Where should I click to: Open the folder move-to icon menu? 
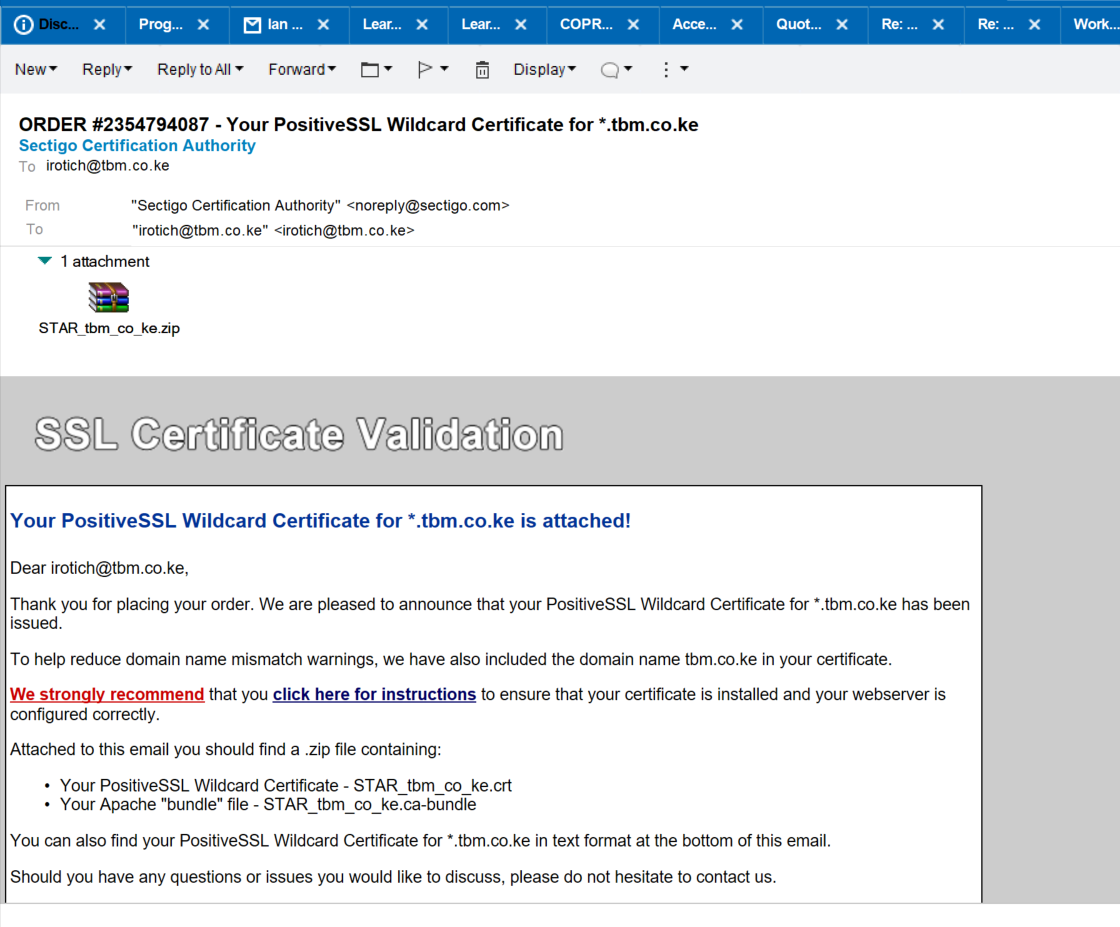click(376, 69)
